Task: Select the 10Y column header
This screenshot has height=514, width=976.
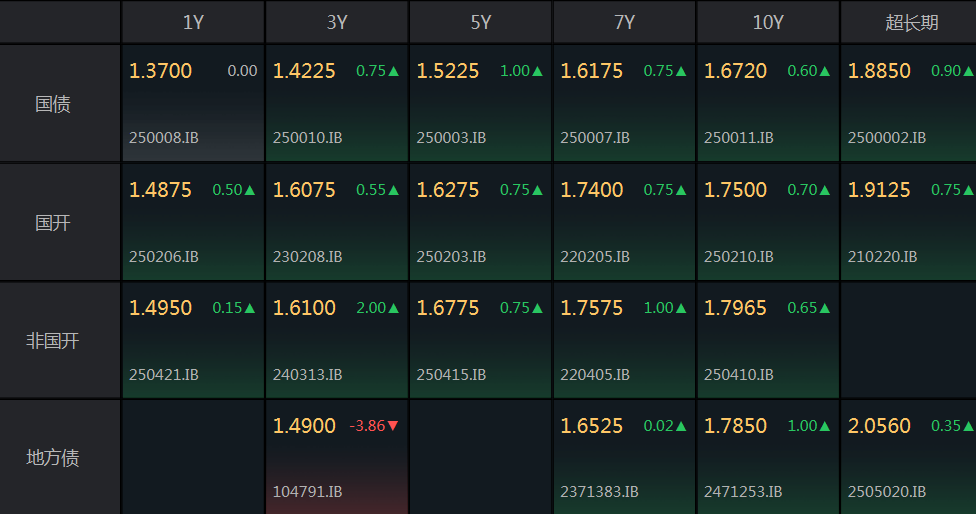Action: coord(768,22)
